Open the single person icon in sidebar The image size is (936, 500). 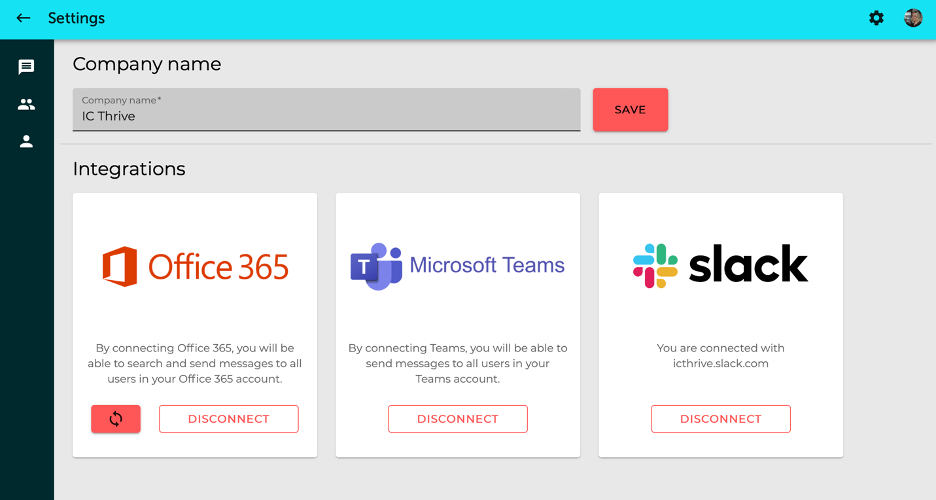click(26, 141)
